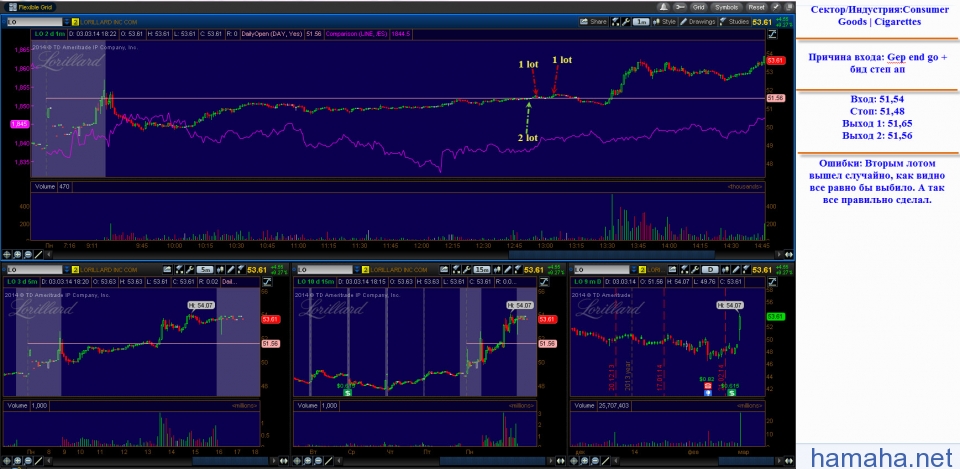The width and height of the screenshot is (960, 469).
Task: Change the 1m timeframe selector
Action: click(641, 22)
